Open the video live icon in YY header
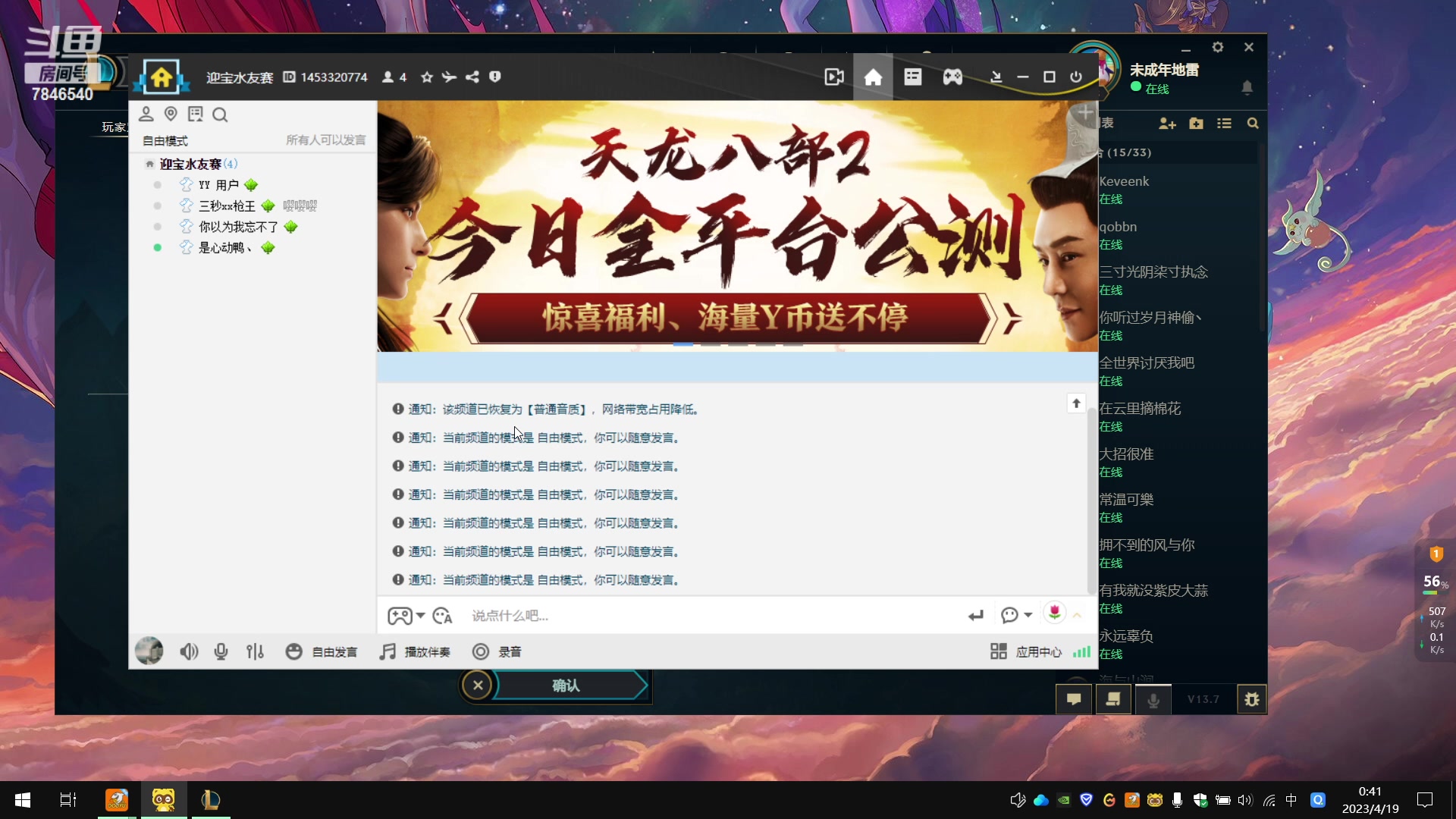This screenshot has width=1456, height=819. coord(834,77)
